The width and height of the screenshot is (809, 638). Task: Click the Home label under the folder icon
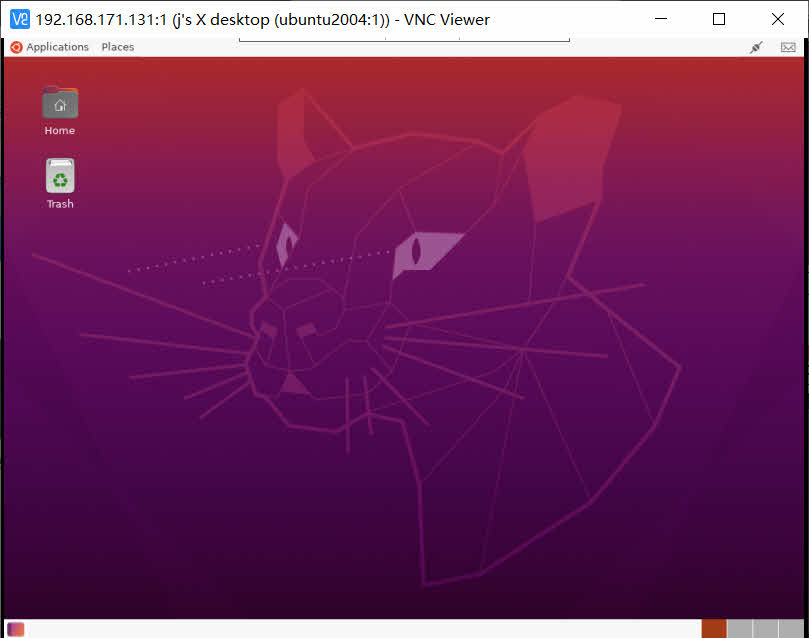tap(59, 130)
